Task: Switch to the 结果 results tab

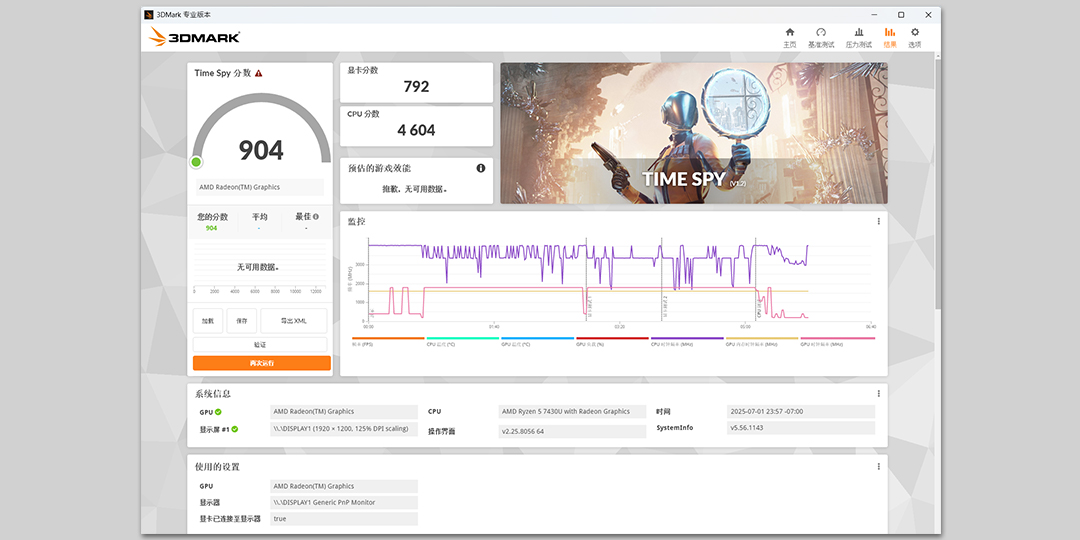Action: (x=890, y=37)
